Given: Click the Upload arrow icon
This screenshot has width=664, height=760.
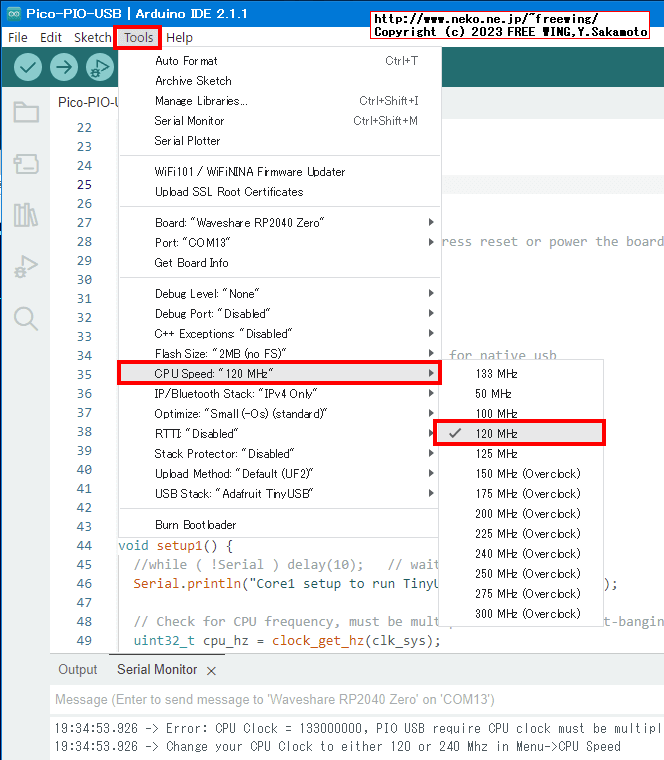Looking at the screenshot, I should click(x=64, y=67).
